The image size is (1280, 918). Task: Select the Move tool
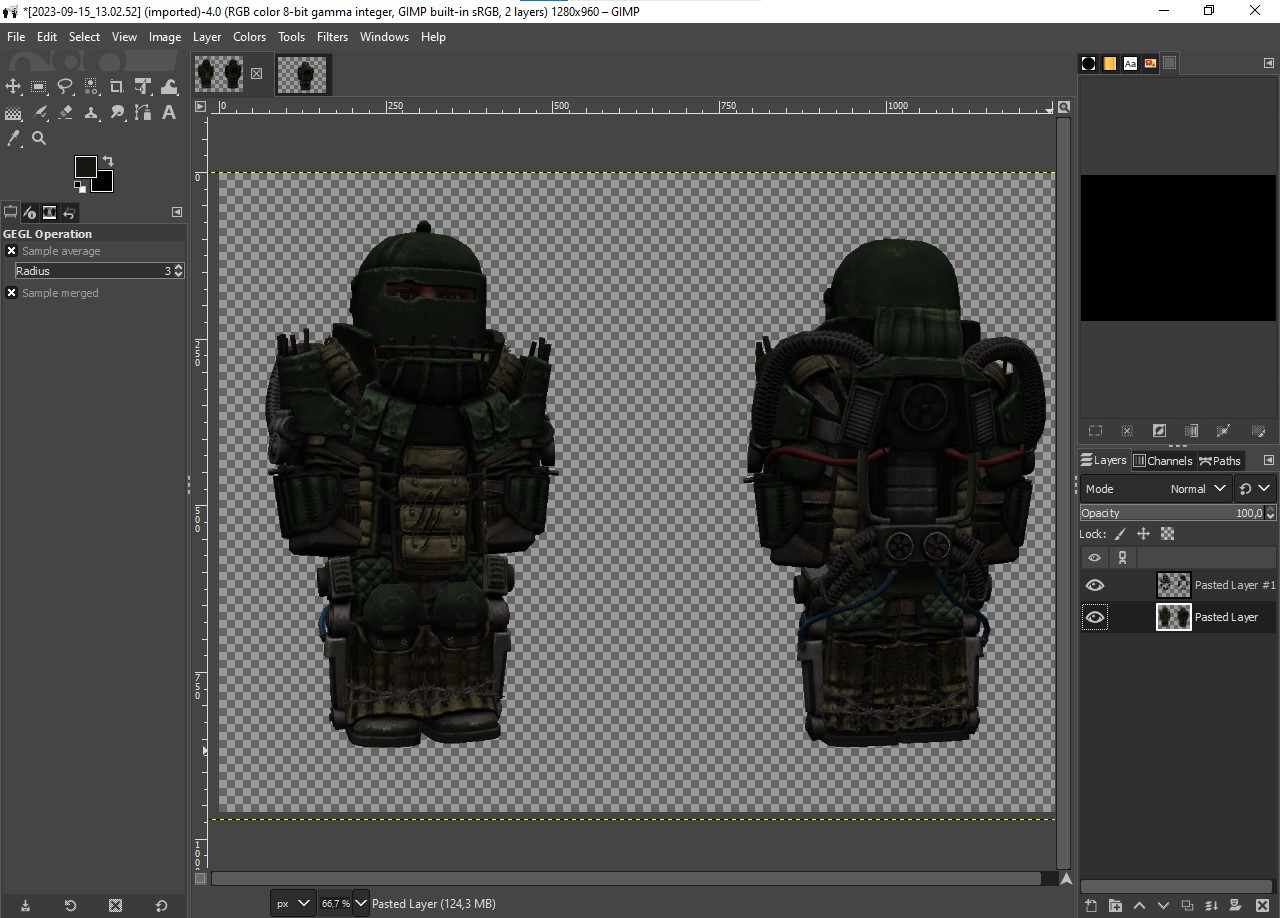tap(13, 87)
